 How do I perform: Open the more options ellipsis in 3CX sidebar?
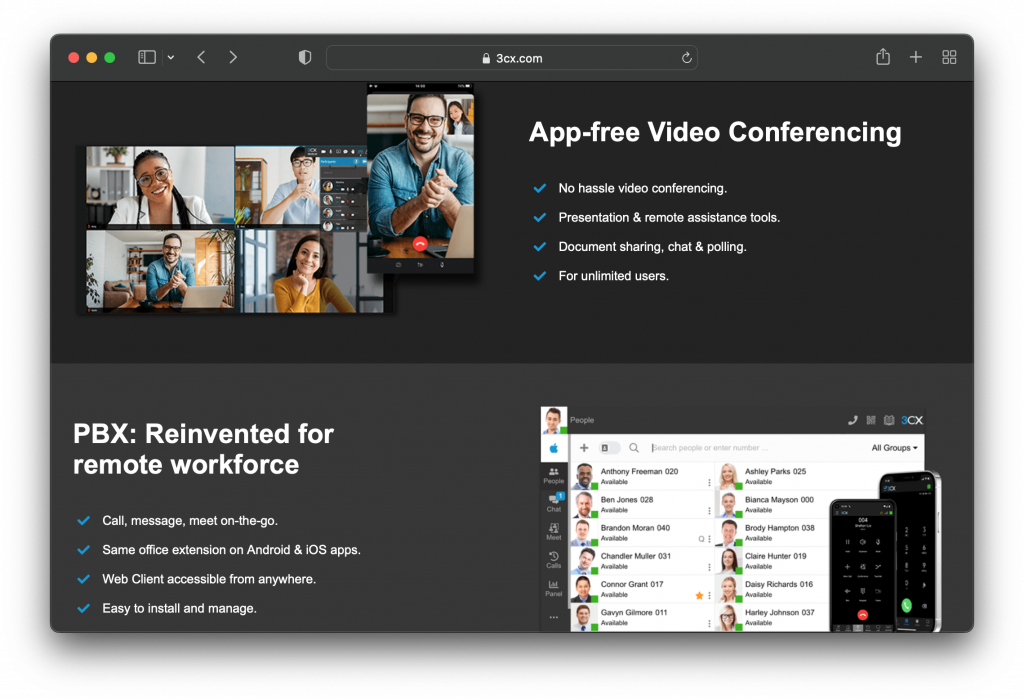click(x=553, y=617)
